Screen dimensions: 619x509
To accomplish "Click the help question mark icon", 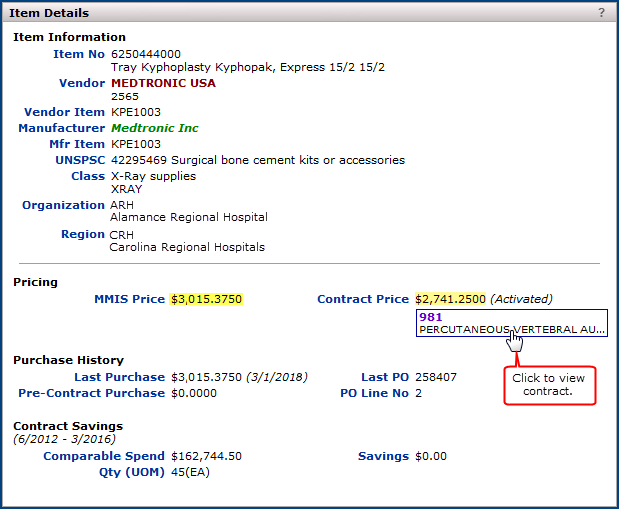I will (601, 13).
